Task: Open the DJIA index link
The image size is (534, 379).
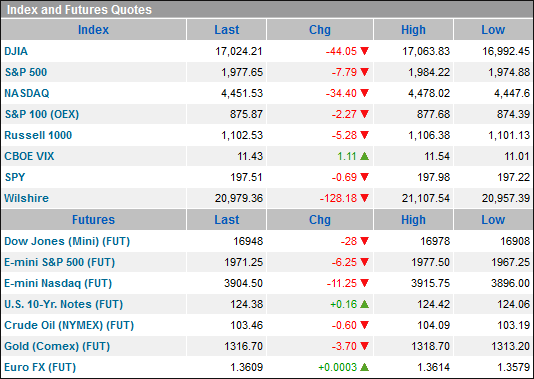Action: point(16,51)
